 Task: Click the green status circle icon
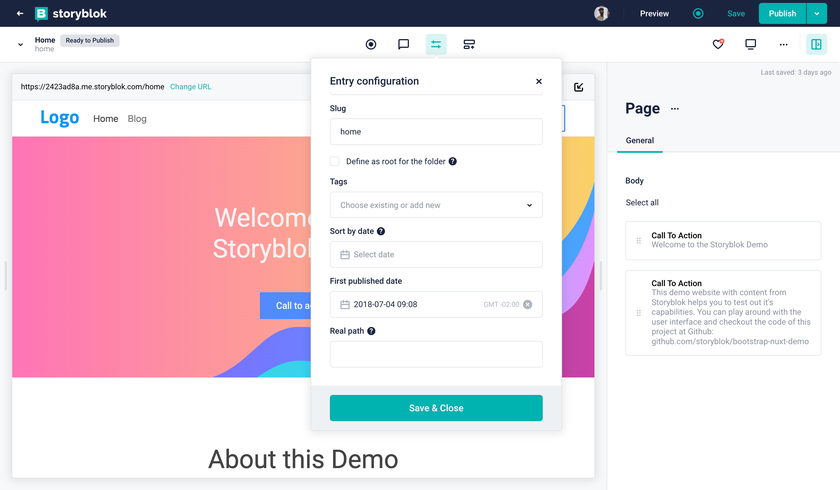pyautogui.click(x=698, y=13)
